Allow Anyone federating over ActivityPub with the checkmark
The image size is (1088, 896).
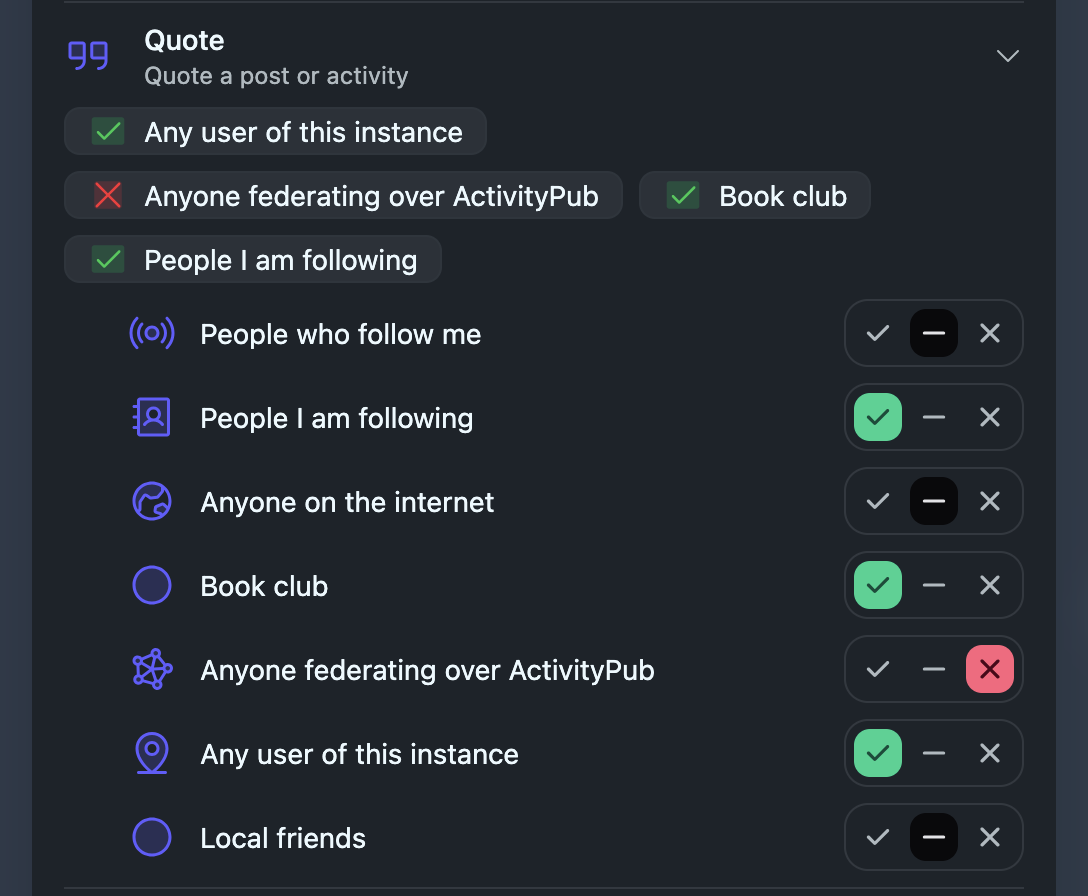point(878,670)
